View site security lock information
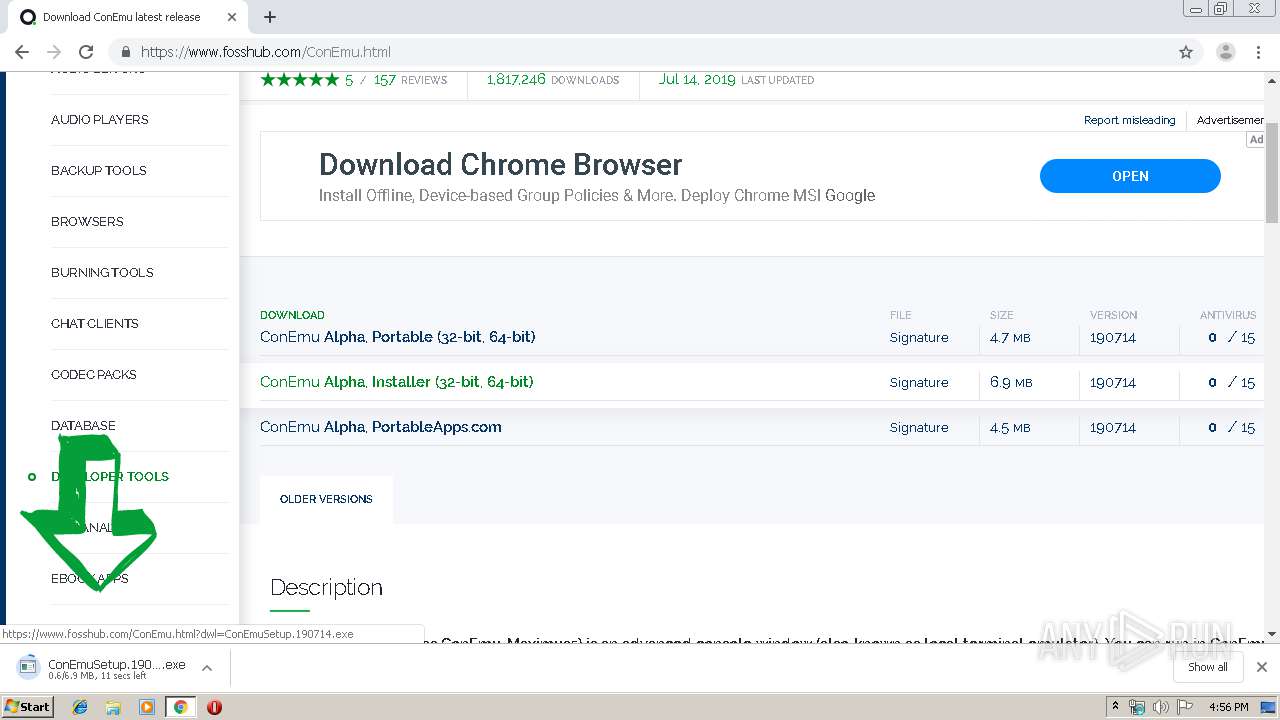This screenshot has height=720, width=1280. tap(126, 52)
